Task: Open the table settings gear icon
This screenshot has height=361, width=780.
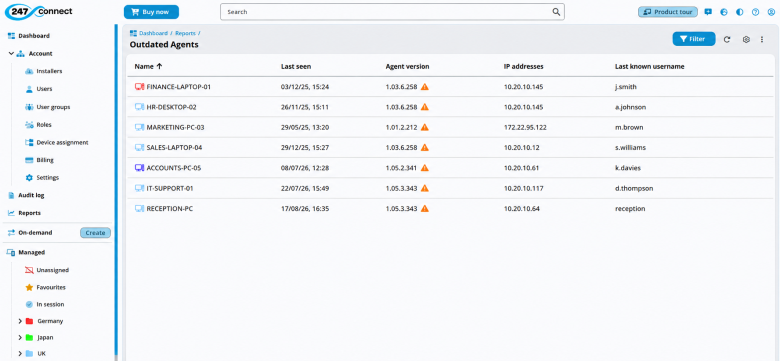Action: (x=746, y=39)
